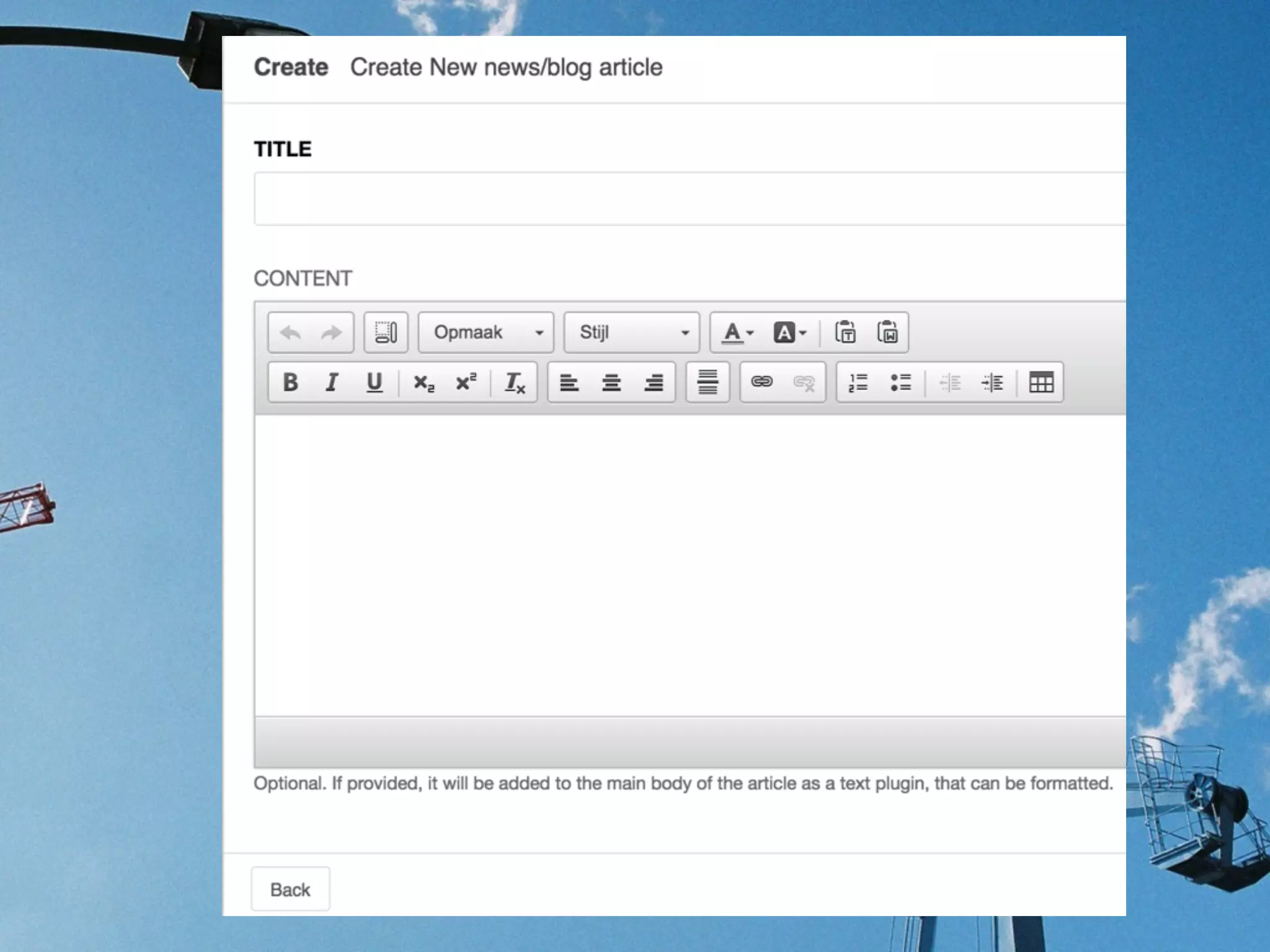Click the Title input field

pyautogui.click(x=688, y=199)
